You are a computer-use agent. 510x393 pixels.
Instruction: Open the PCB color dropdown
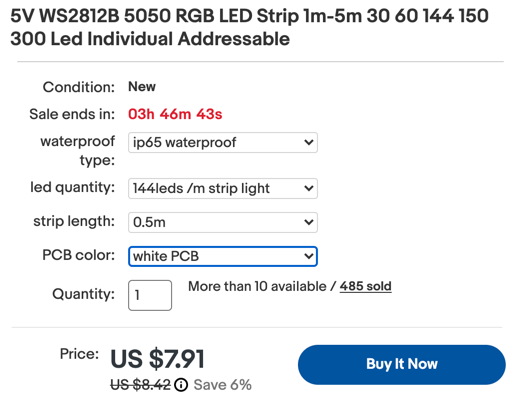pos(223,256)
